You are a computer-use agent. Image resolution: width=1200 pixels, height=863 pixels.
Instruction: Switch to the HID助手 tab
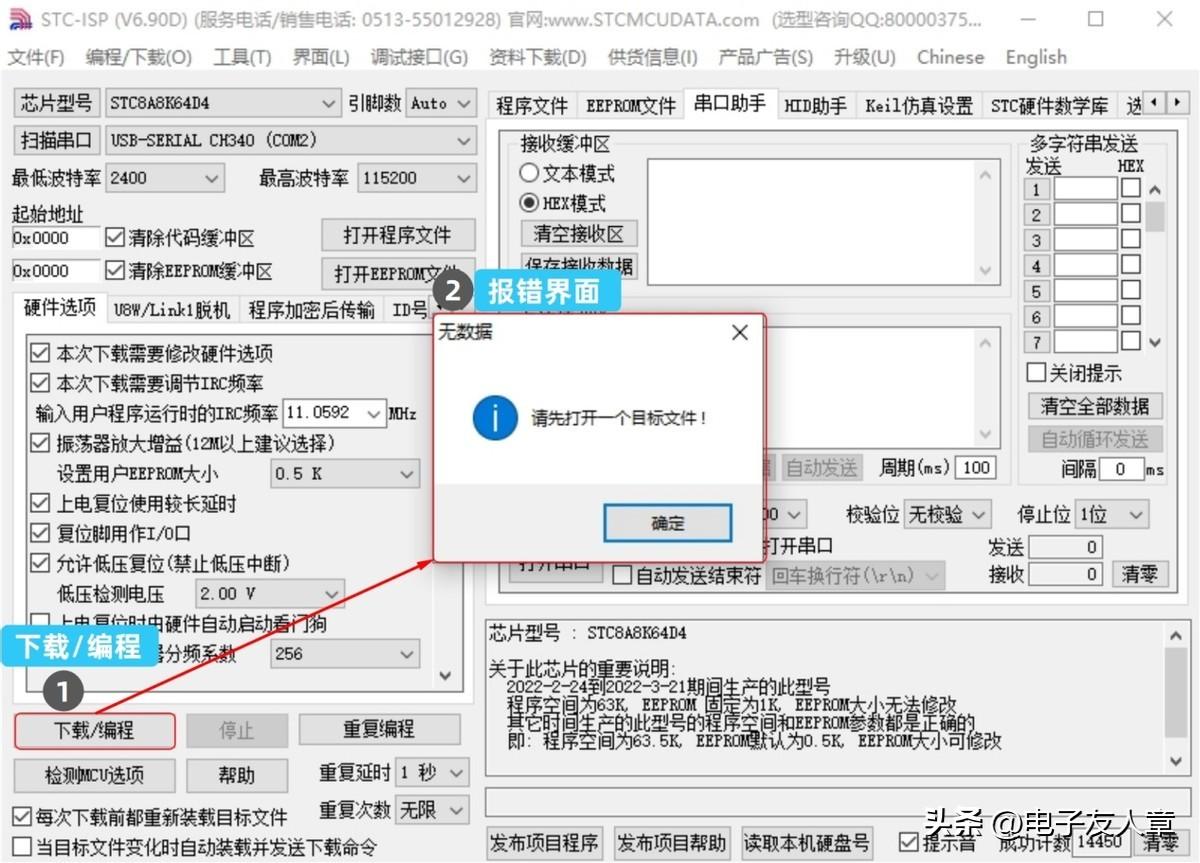coord(815,105)
